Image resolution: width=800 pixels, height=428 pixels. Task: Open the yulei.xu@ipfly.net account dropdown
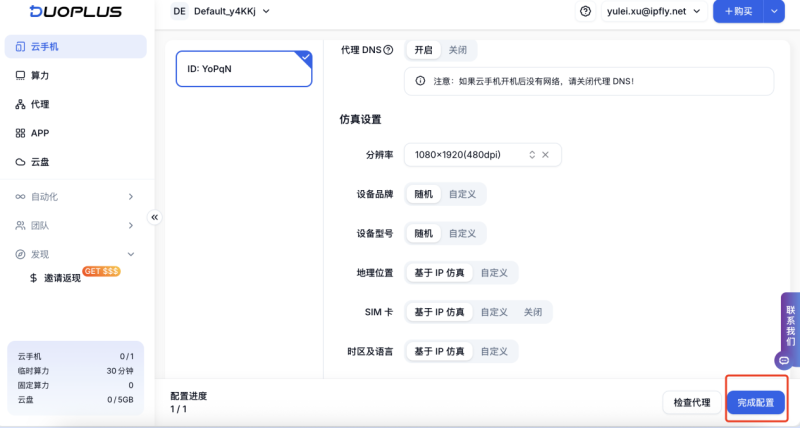coord(654,11)
